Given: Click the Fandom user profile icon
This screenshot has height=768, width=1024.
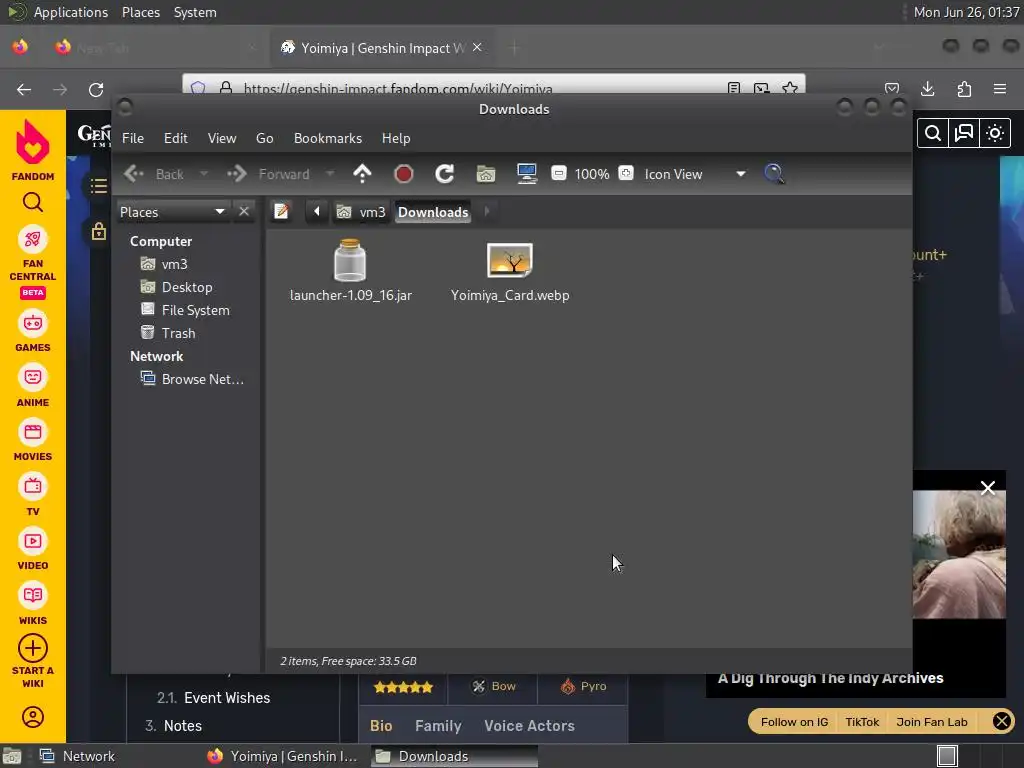Looking at the screenshot, I should pos(33,717).
